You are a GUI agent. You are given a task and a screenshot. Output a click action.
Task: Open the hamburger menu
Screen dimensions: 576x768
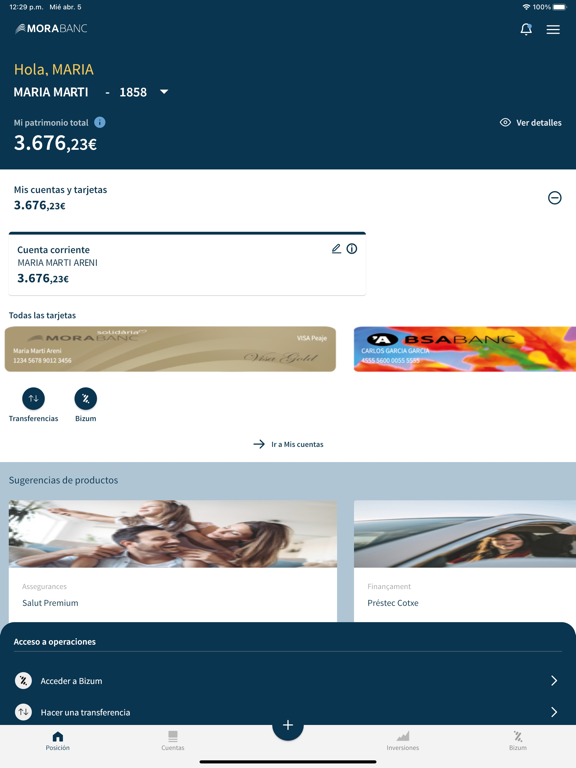(553, 29)
